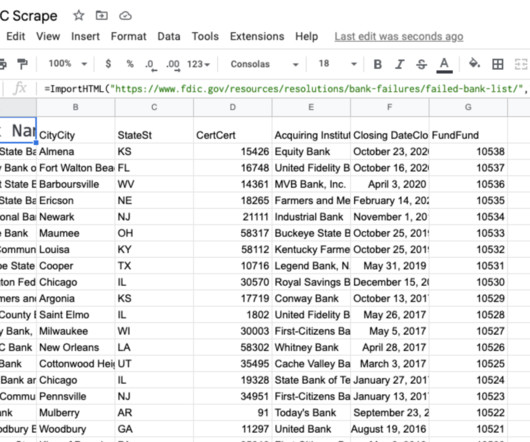
Task: Select column B header
Action: (76, 107)
